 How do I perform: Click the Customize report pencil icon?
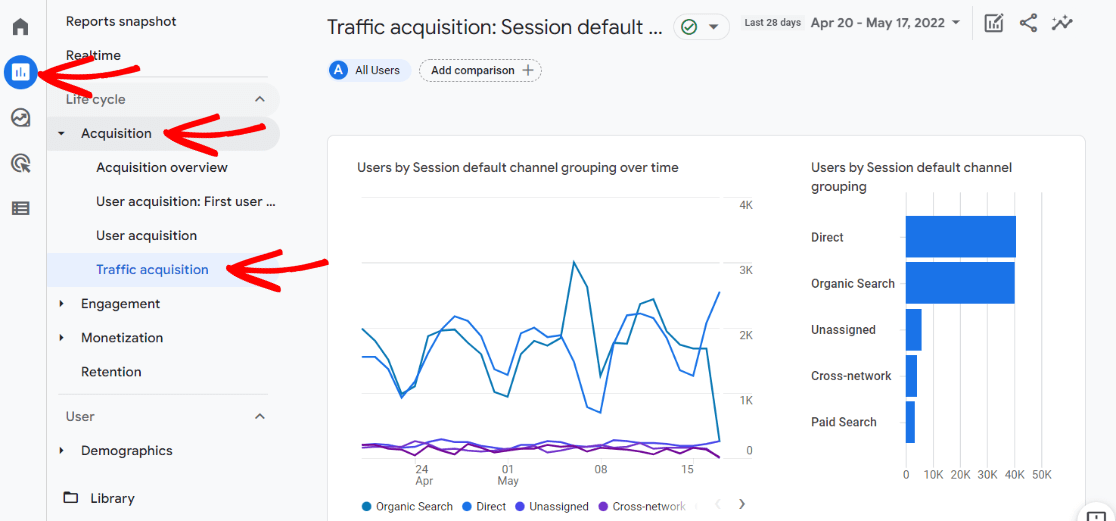pyautogui.click(x=993, y=24)
